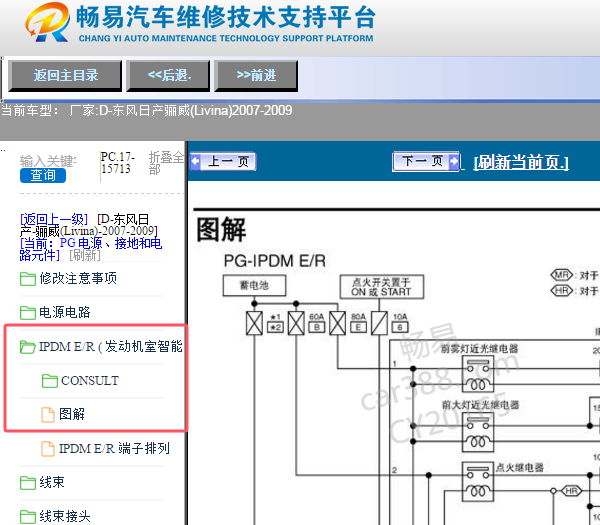Click the 80A fuse label E

coord(358,323)
